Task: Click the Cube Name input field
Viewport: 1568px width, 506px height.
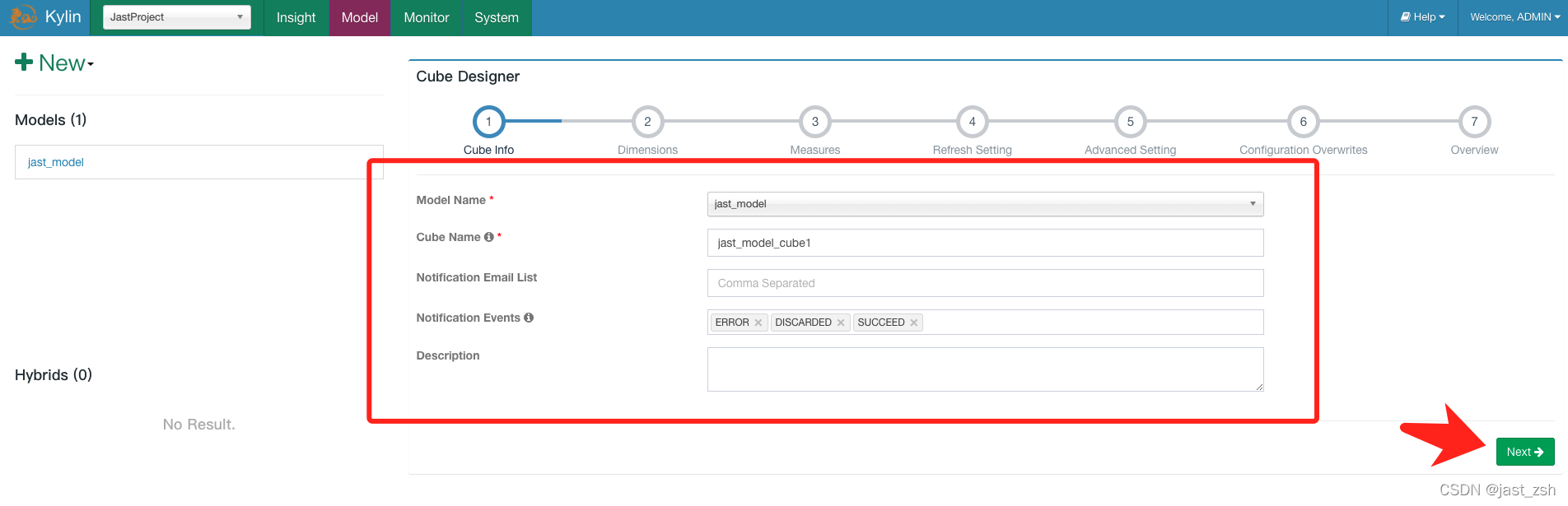Action: [985, 243]
